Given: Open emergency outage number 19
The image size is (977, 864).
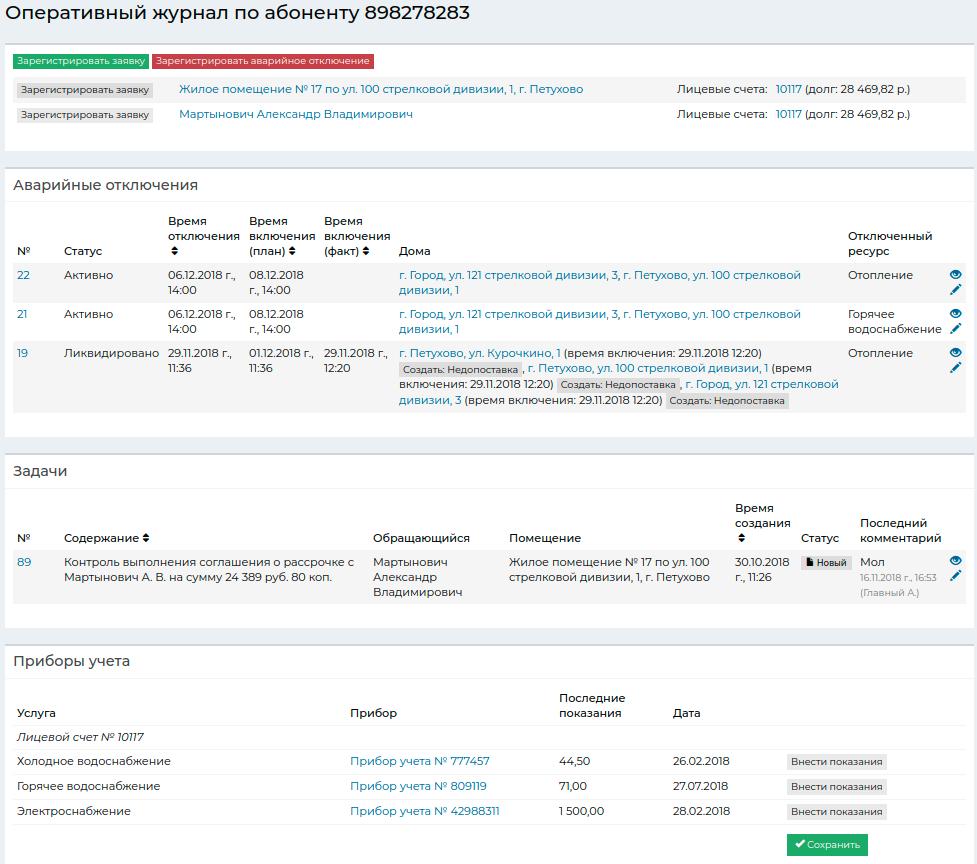Looking at the screenshot, I should point(22,353).
